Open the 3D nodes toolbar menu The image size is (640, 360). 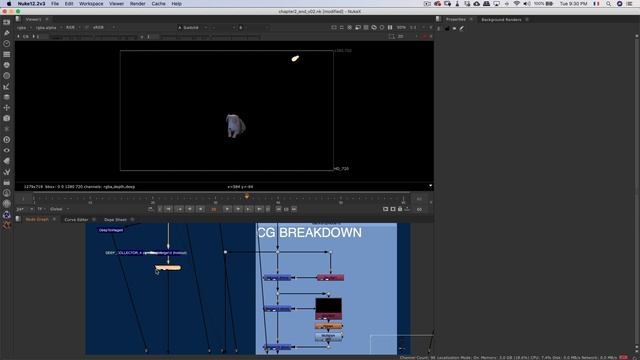pos(7,118)
